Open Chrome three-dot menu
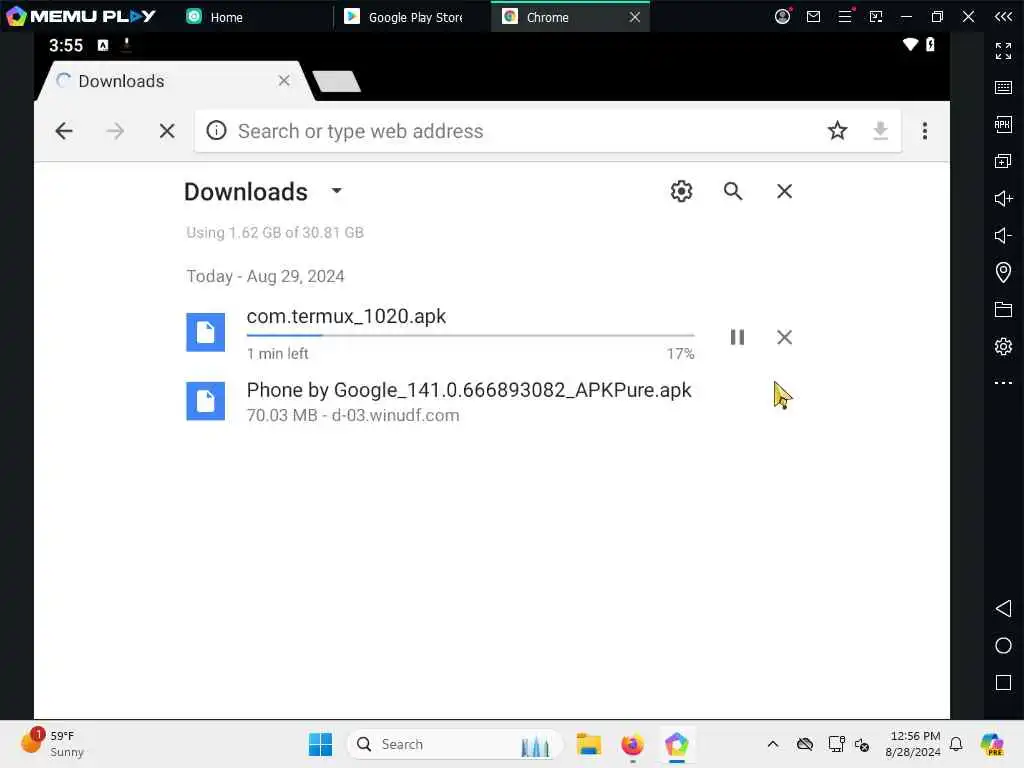This screenshot has height=768, width=1024. [x=925, y=131]
